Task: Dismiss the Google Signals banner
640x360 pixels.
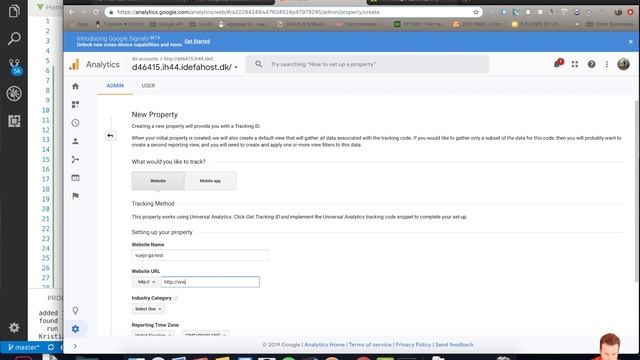Action: tap(631, 42)
